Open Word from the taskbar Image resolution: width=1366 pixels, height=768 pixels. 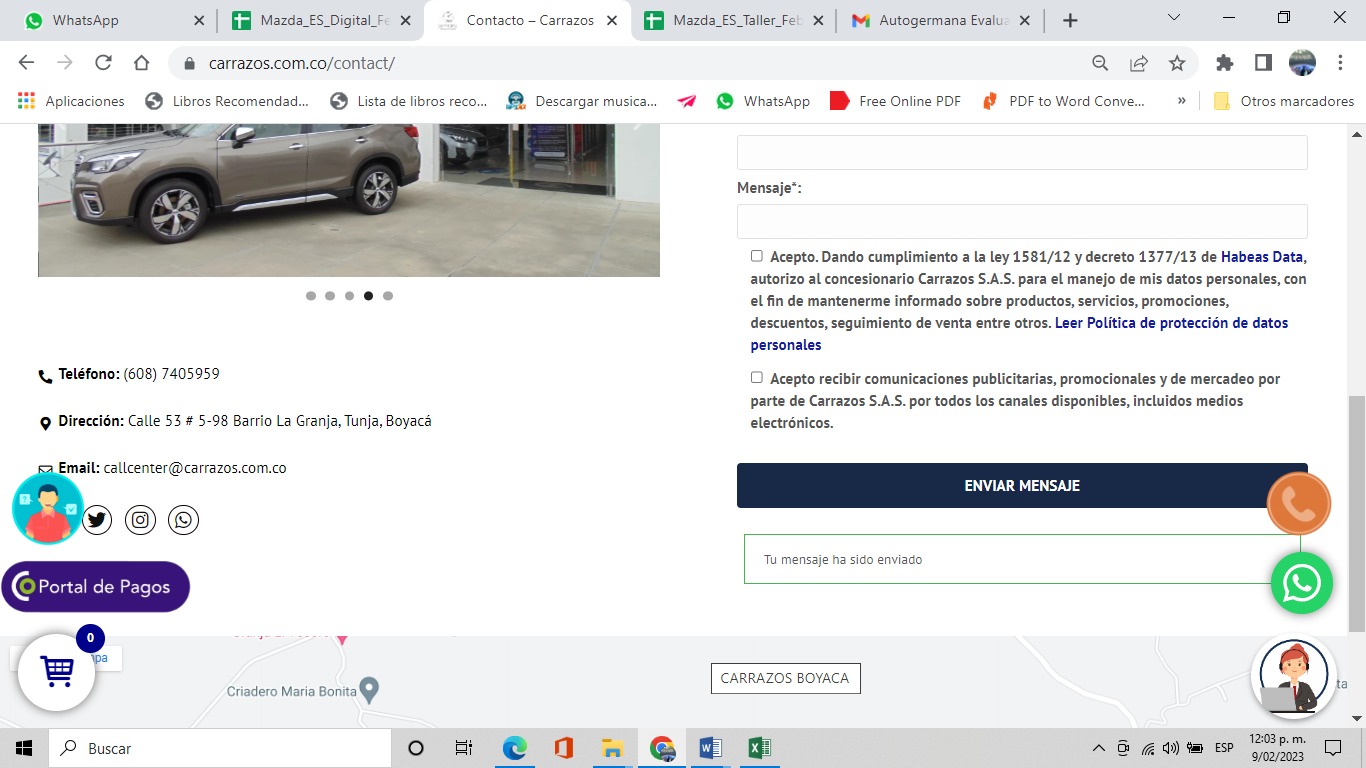coord(710,748)
